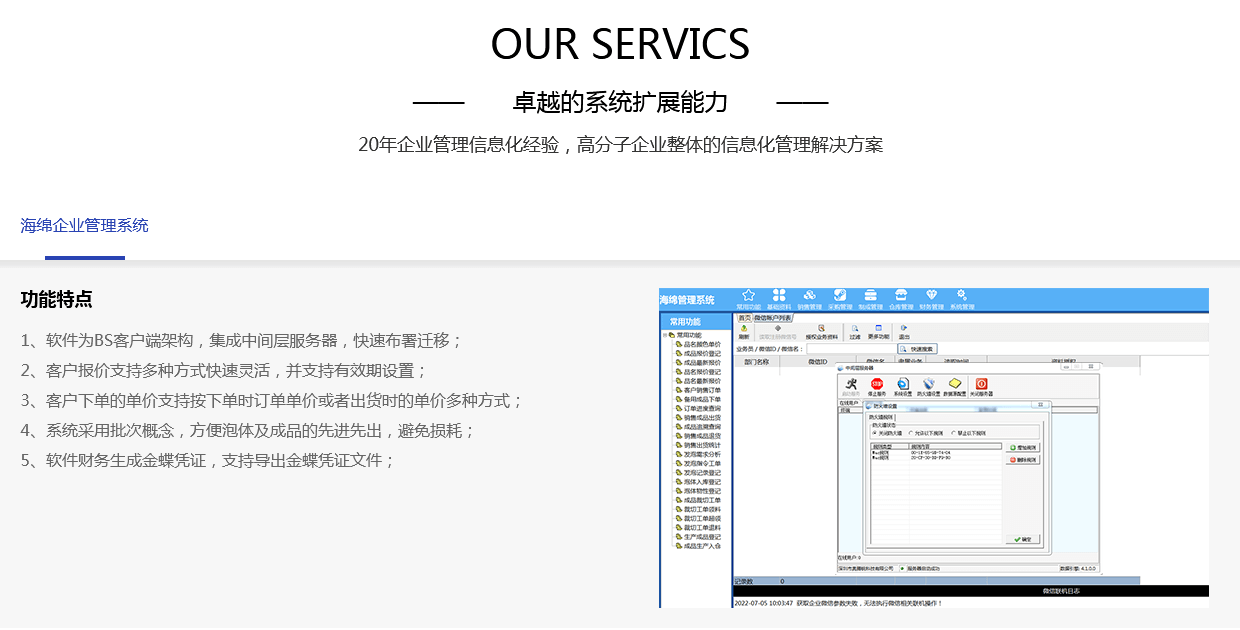Click the 增加规则 button

tap(1023, 447)
